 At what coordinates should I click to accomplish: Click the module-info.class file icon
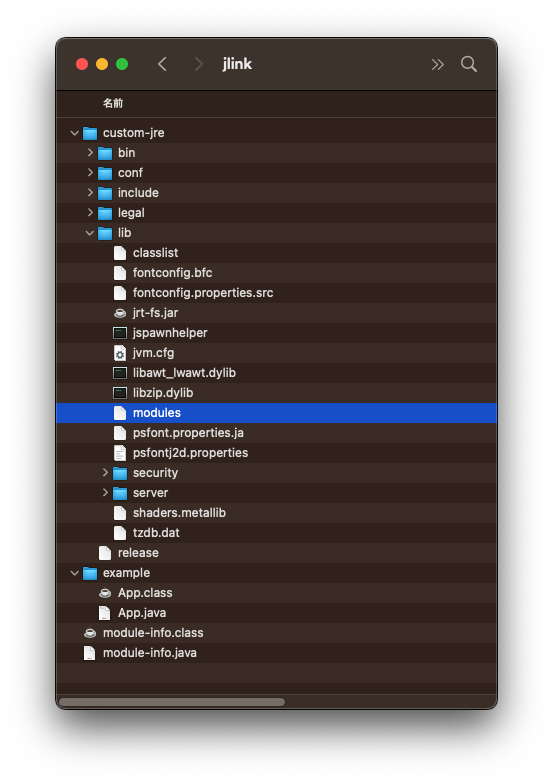[x=90, y=633]
